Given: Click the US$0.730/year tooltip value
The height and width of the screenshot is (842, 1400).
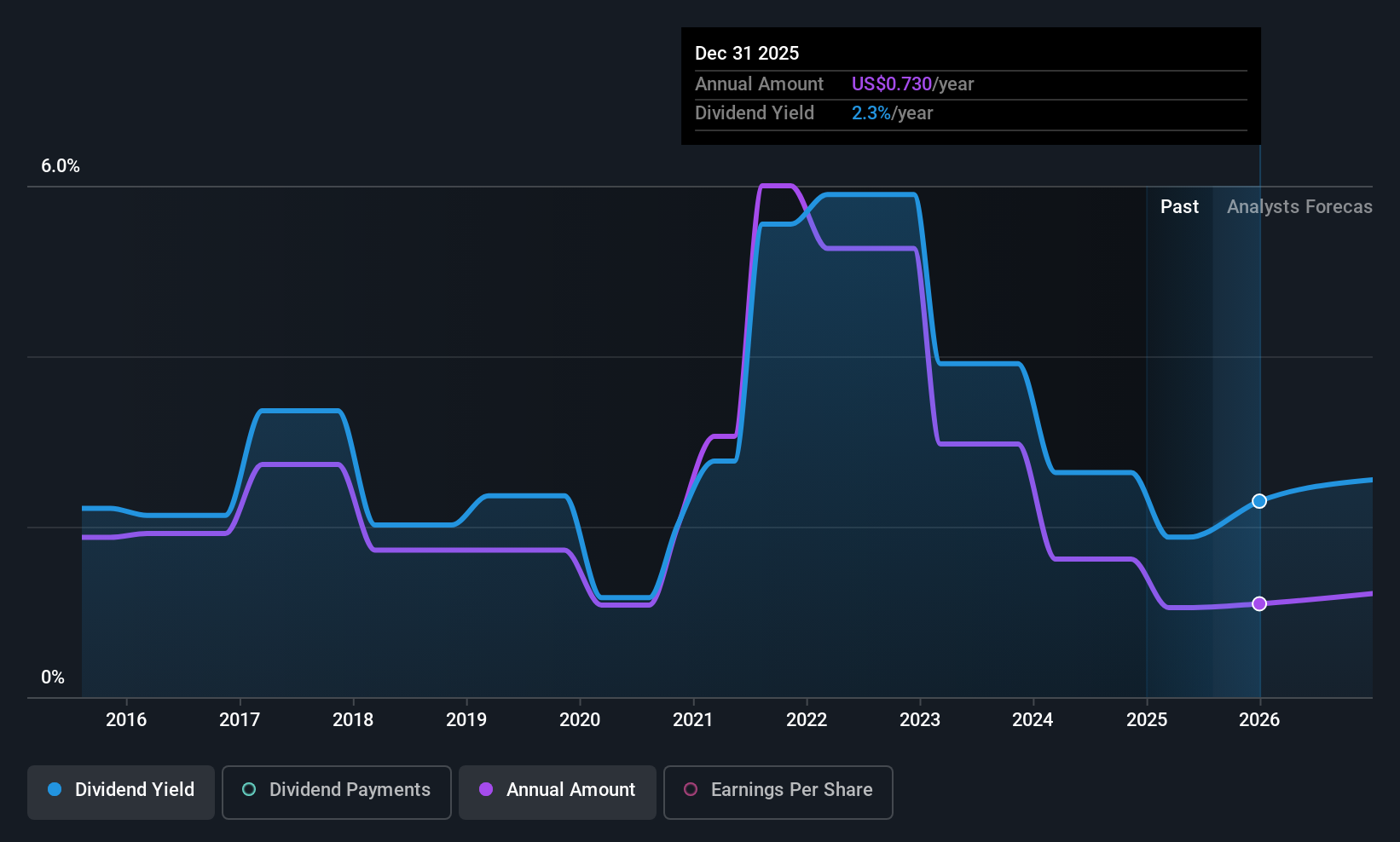Looking at the screenshot, I should pos(912,84).
